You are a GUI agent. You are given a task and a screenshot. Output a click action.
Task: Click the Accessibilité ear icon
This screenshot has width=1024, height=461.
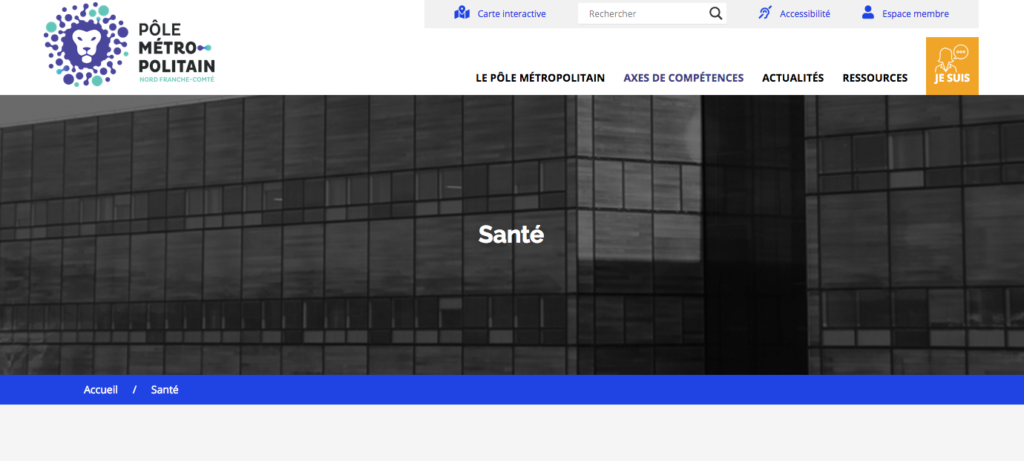click(764, 13)
